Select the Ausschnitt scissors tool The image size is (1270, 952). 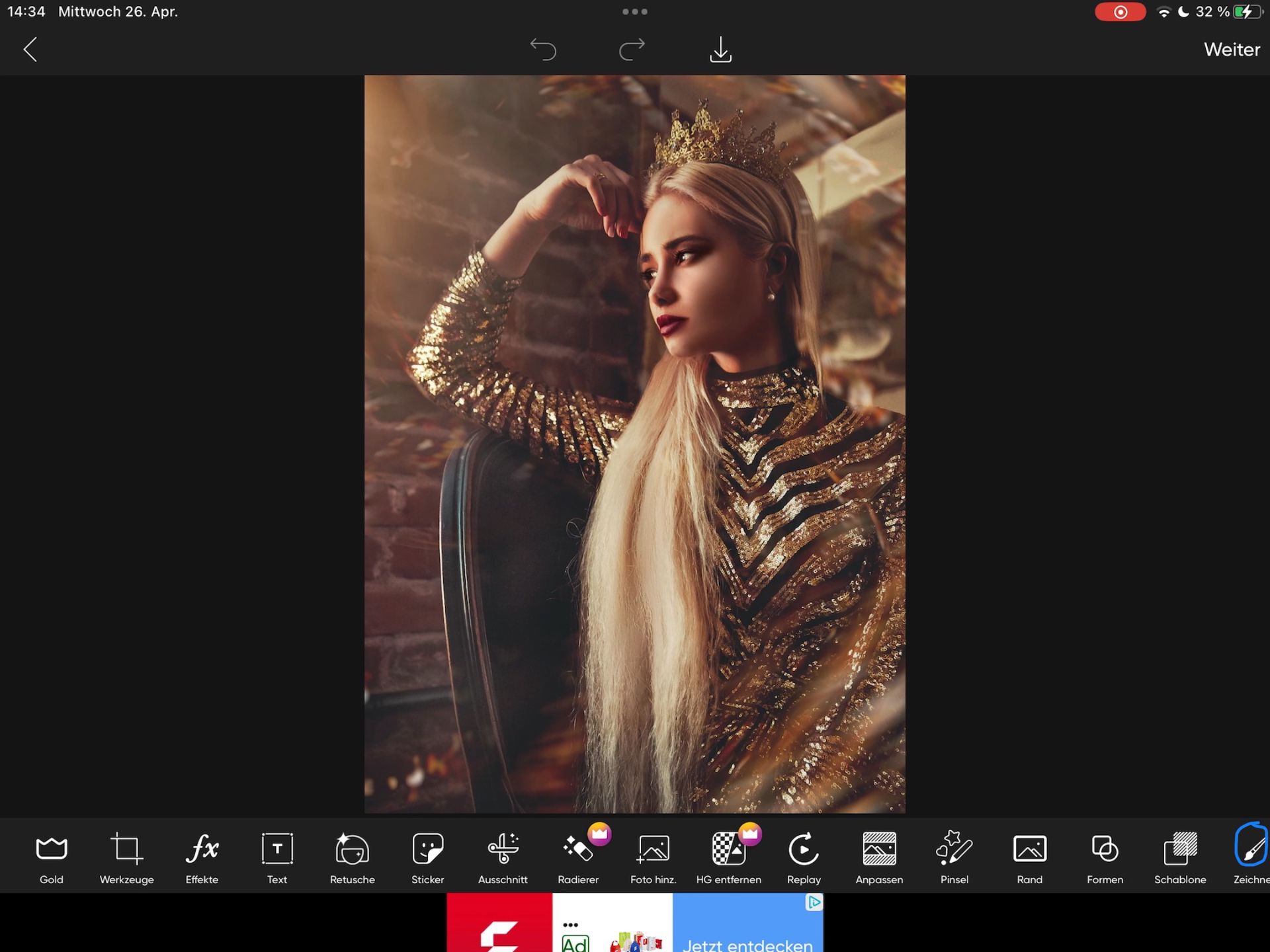click(503, 857)
